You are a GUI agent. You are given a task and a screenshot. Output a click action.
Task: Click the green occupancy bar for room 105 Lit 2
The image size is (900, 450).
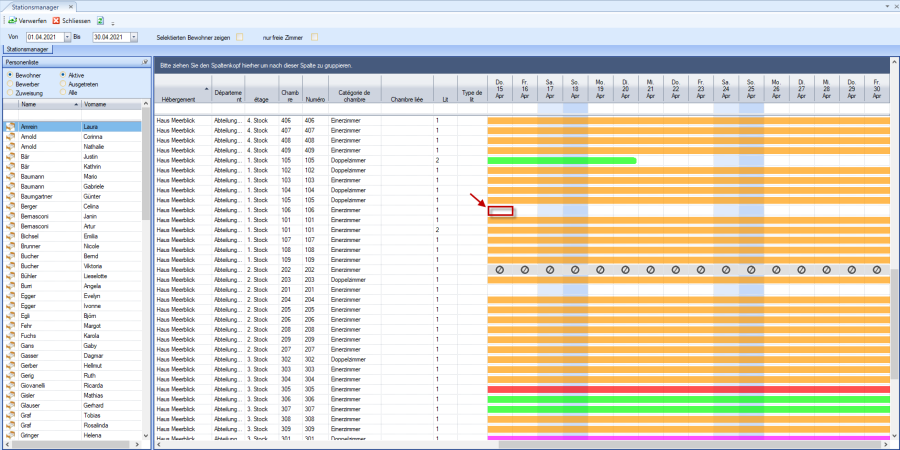(561, 160)
